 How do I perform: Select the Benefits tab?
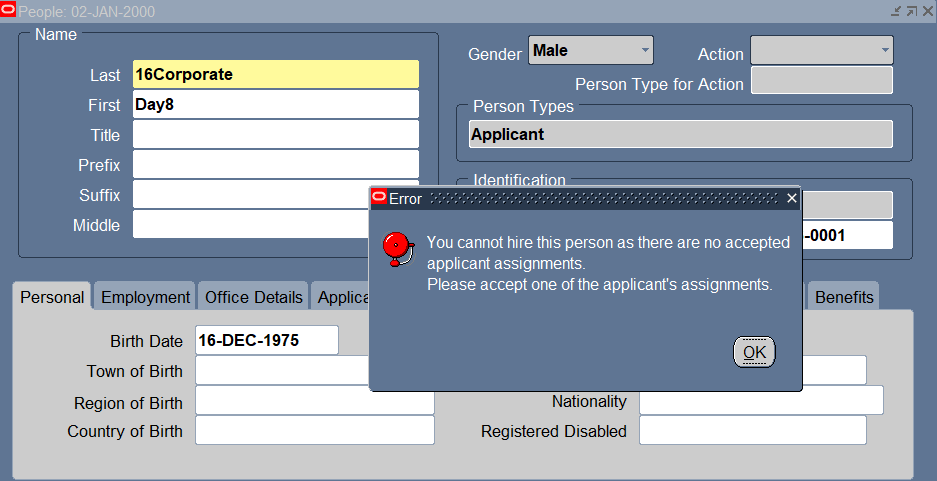[x=844, y=297]
